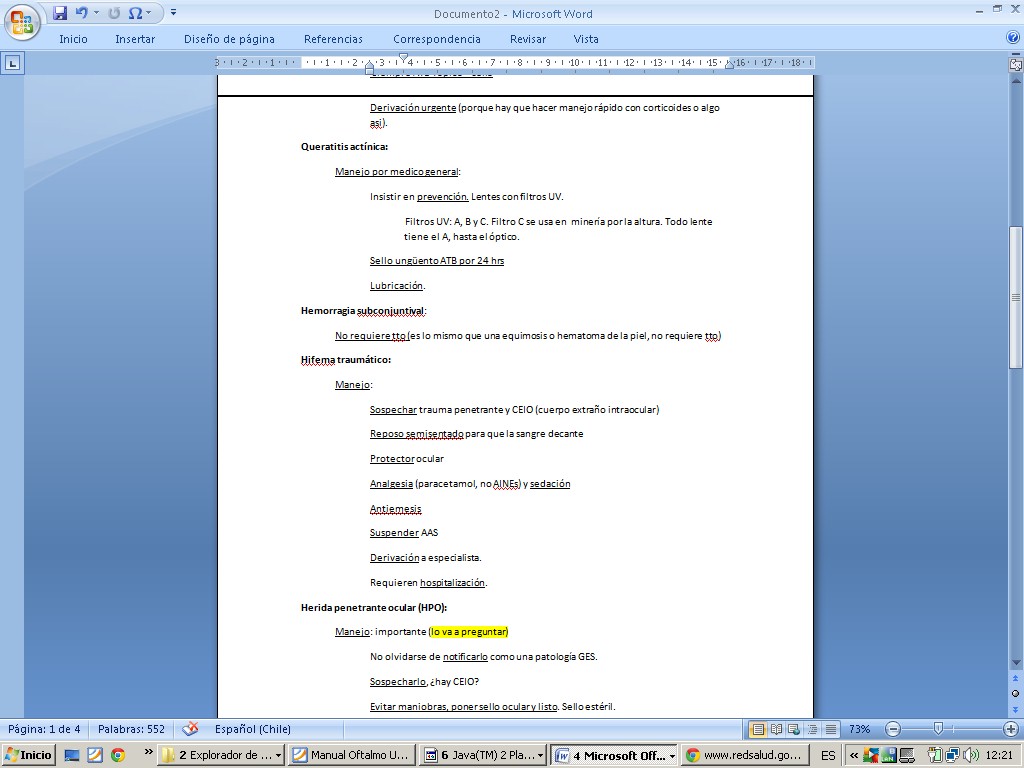This screenshot has width=1024, height=768.
Task: Open the Customize Quick Access Toolbar dropdown
Action: [x=173, y=13]
